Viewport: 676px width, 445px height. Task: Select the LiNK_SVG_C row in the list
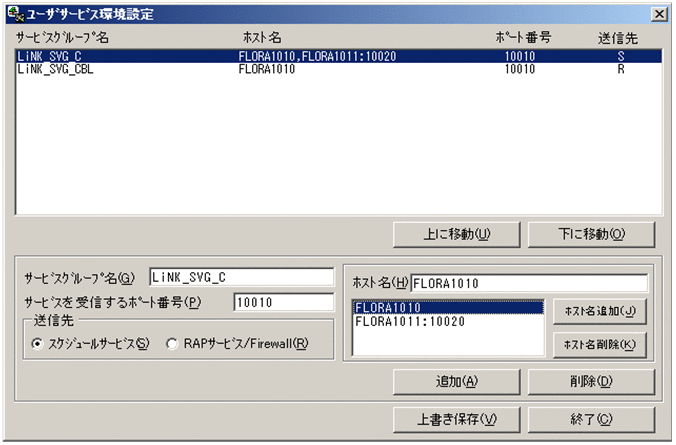[339, 56]
